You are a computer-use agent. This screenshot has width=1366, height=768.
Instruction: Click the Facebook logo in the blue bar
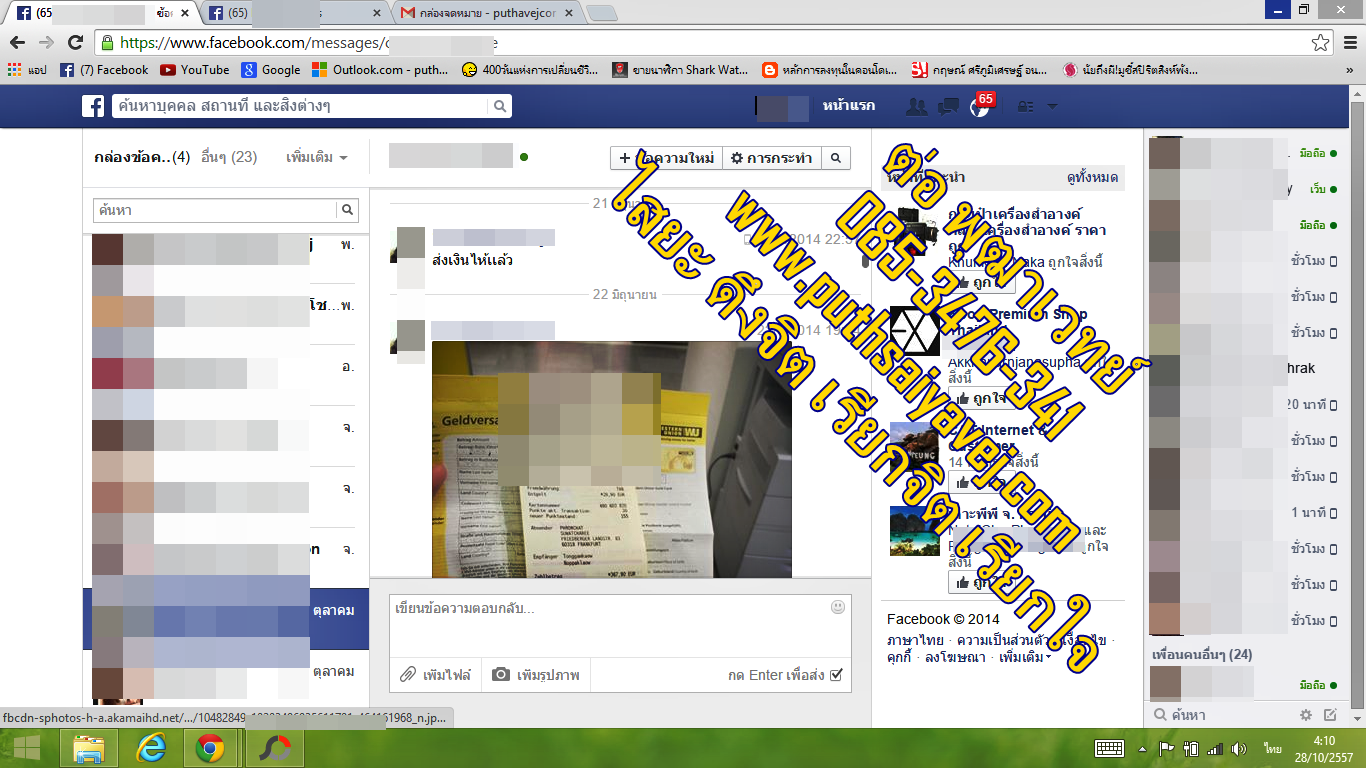pyautogui.click(x=93, y=106)
